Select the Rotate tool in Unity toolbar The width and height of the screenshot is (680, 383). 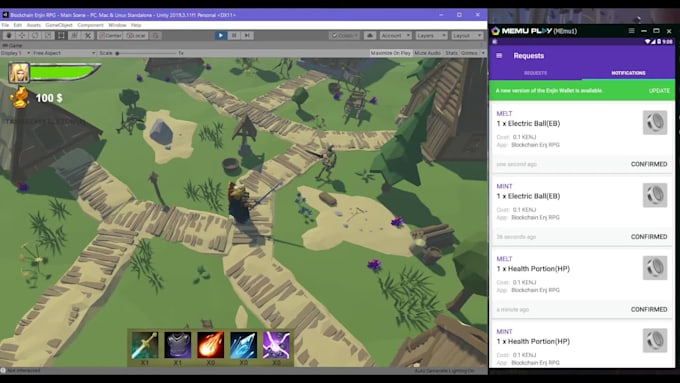[35, 36]
